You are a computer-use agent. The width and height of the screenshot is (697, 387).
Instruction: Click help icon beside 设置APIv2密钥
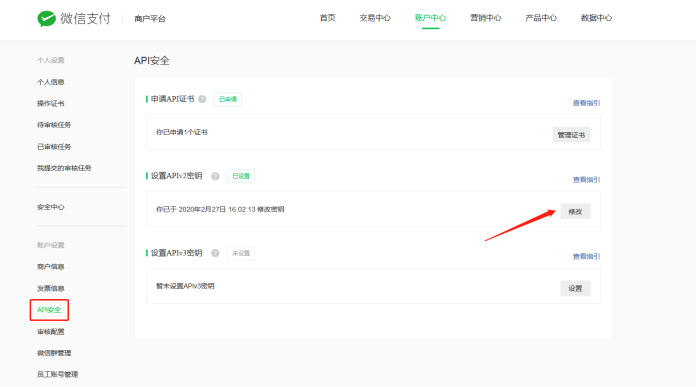[215, 176]
